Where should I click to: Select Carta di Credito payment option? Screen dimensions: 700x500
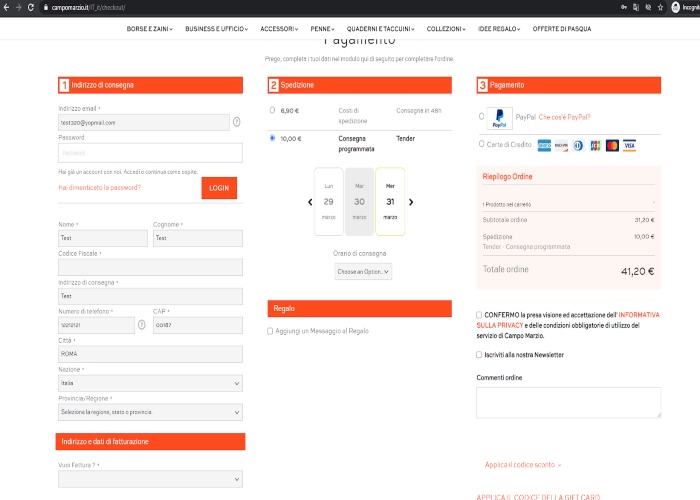click(x=481, y=144)
